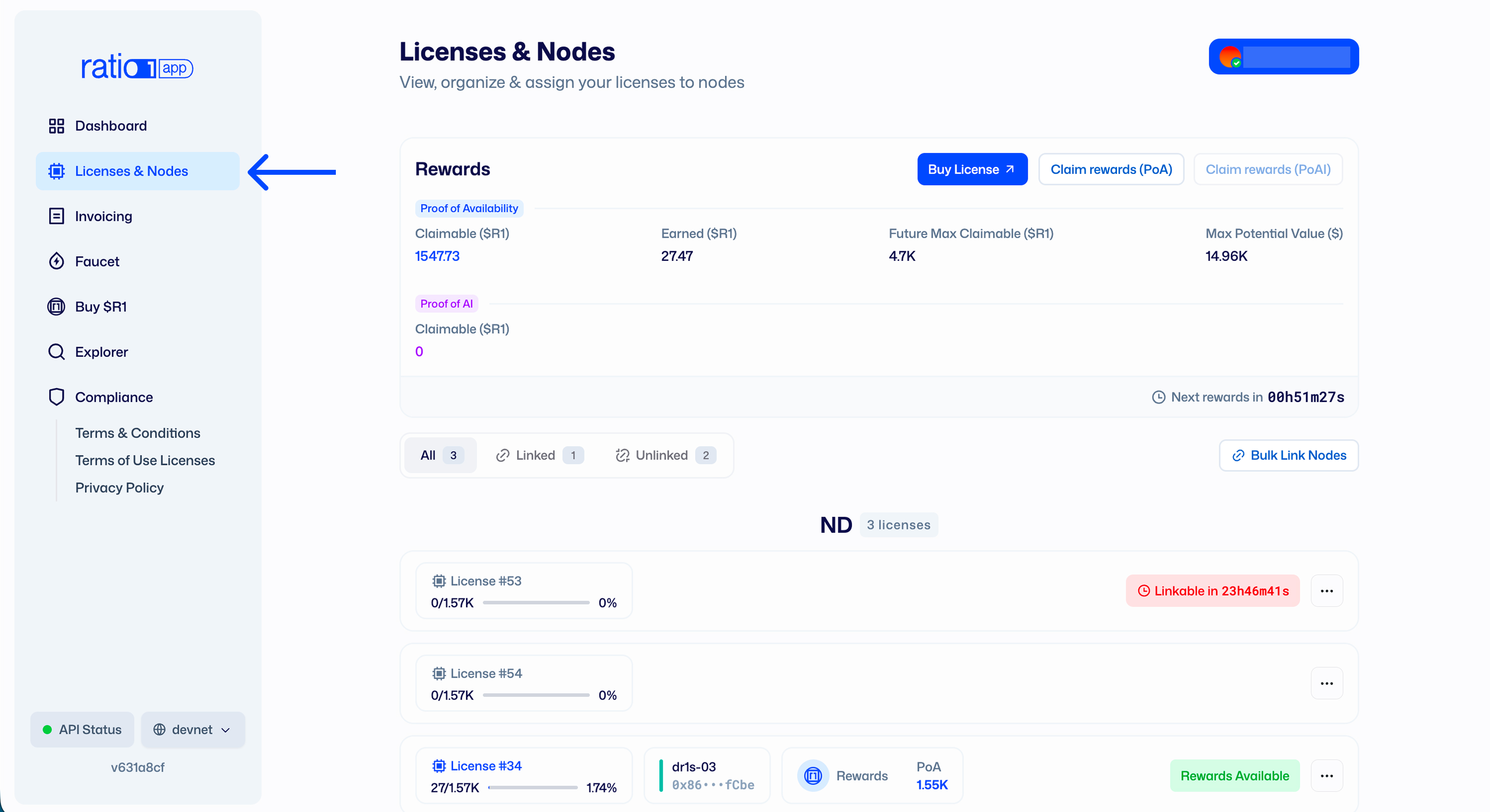
Task: Click the Buy $R1 coin icon
Action: click(x=56, y=306)
